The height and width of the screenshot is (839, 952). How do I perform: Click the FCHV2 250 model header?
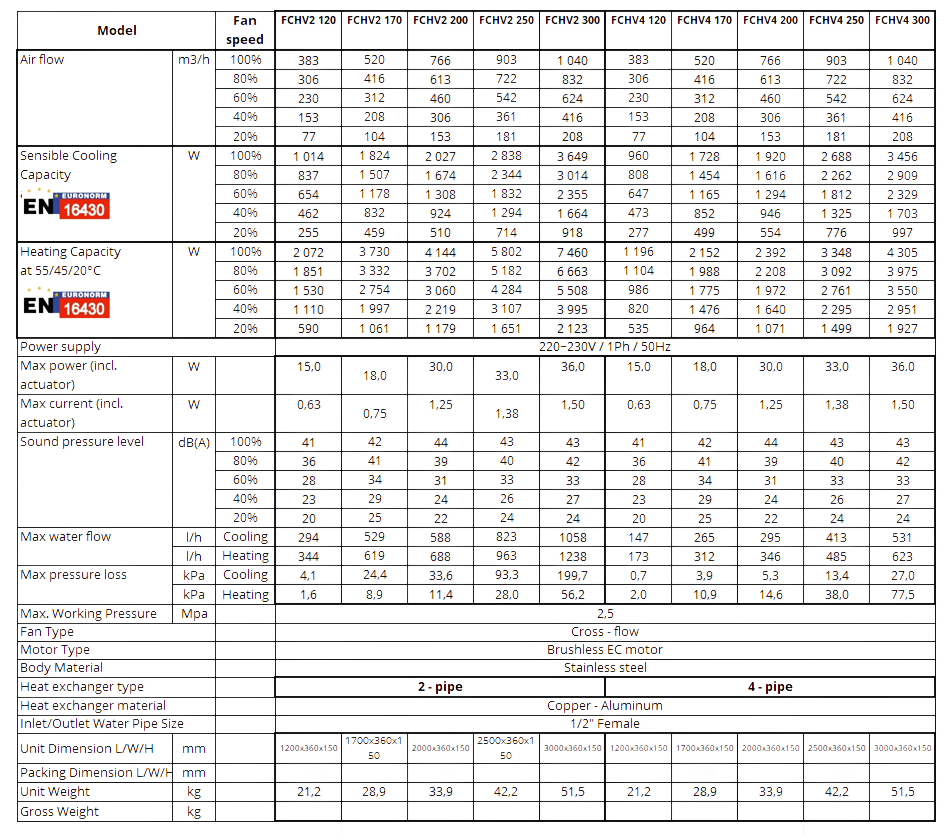point(506,20)
